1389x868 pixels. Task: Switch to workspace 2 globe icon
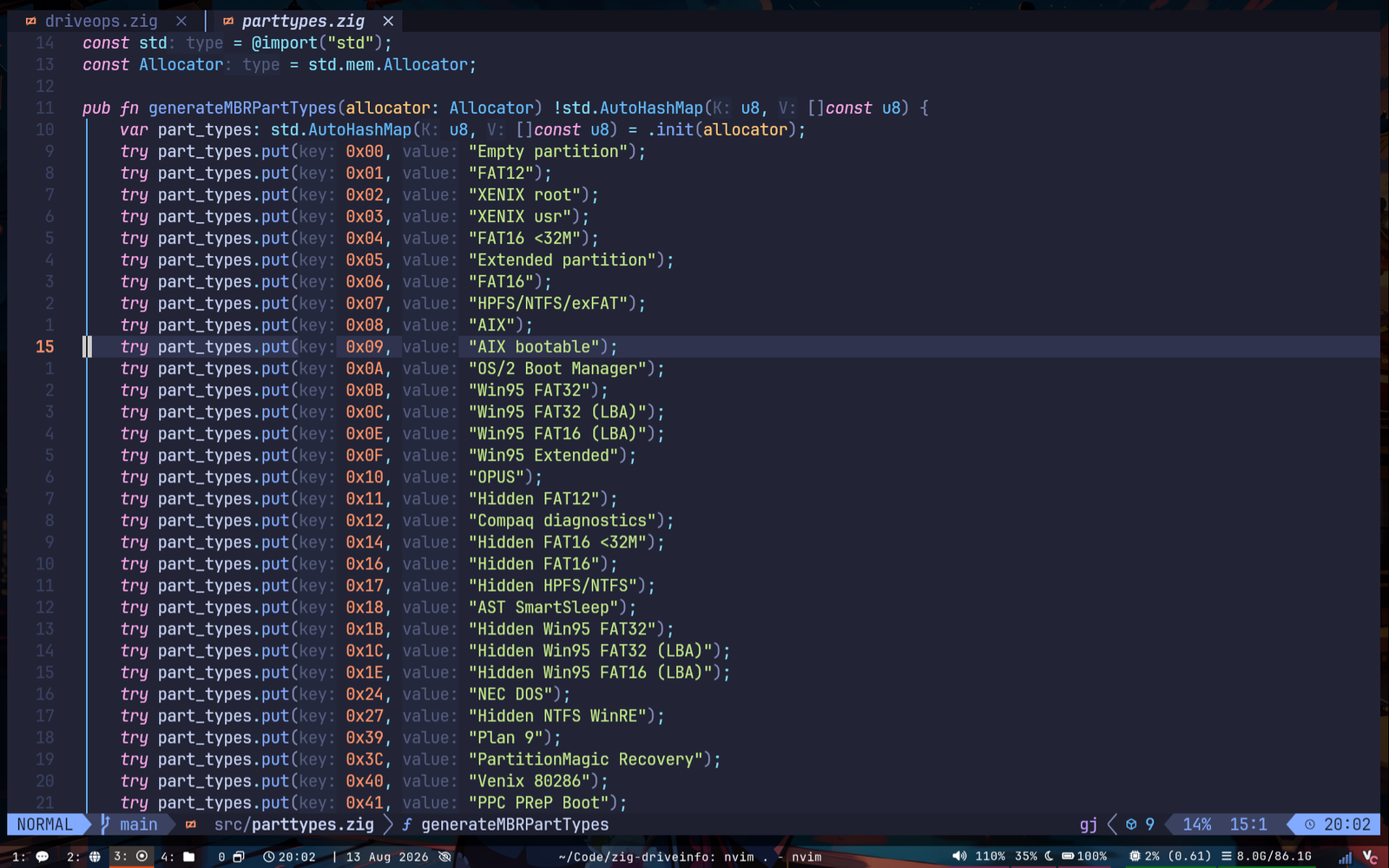click(95, 857)
